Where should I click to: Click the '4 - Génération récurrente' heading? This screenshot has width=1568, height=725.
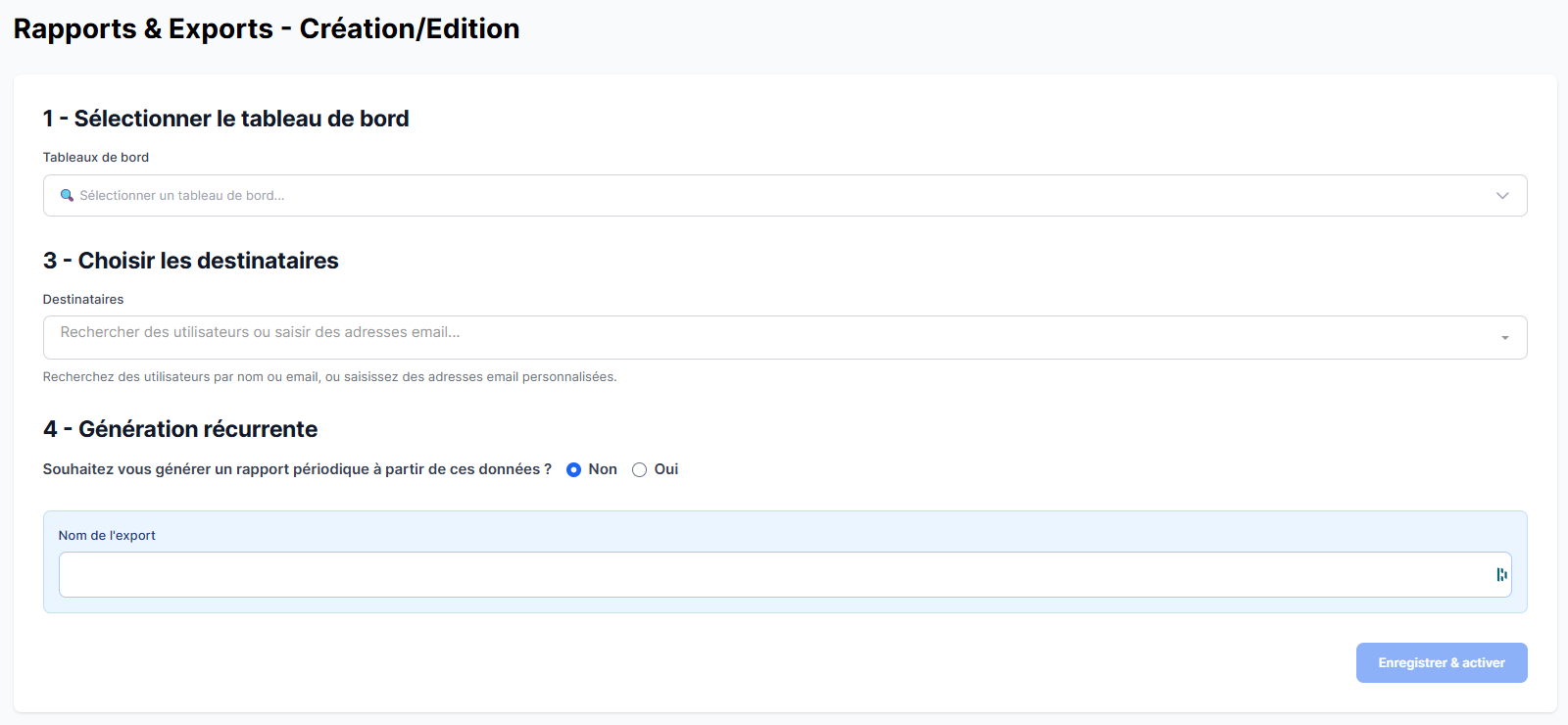[180, 430]
